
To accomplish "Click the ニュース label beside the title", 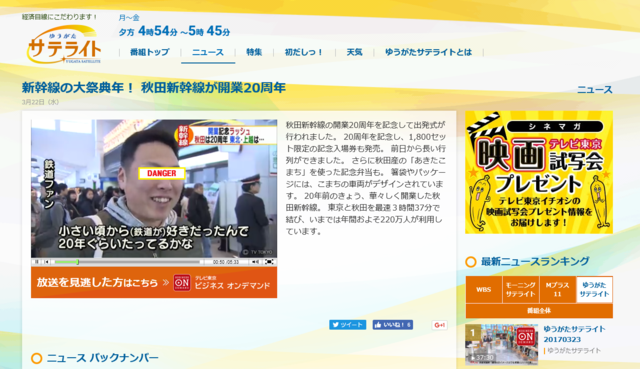I will point(595,89).
